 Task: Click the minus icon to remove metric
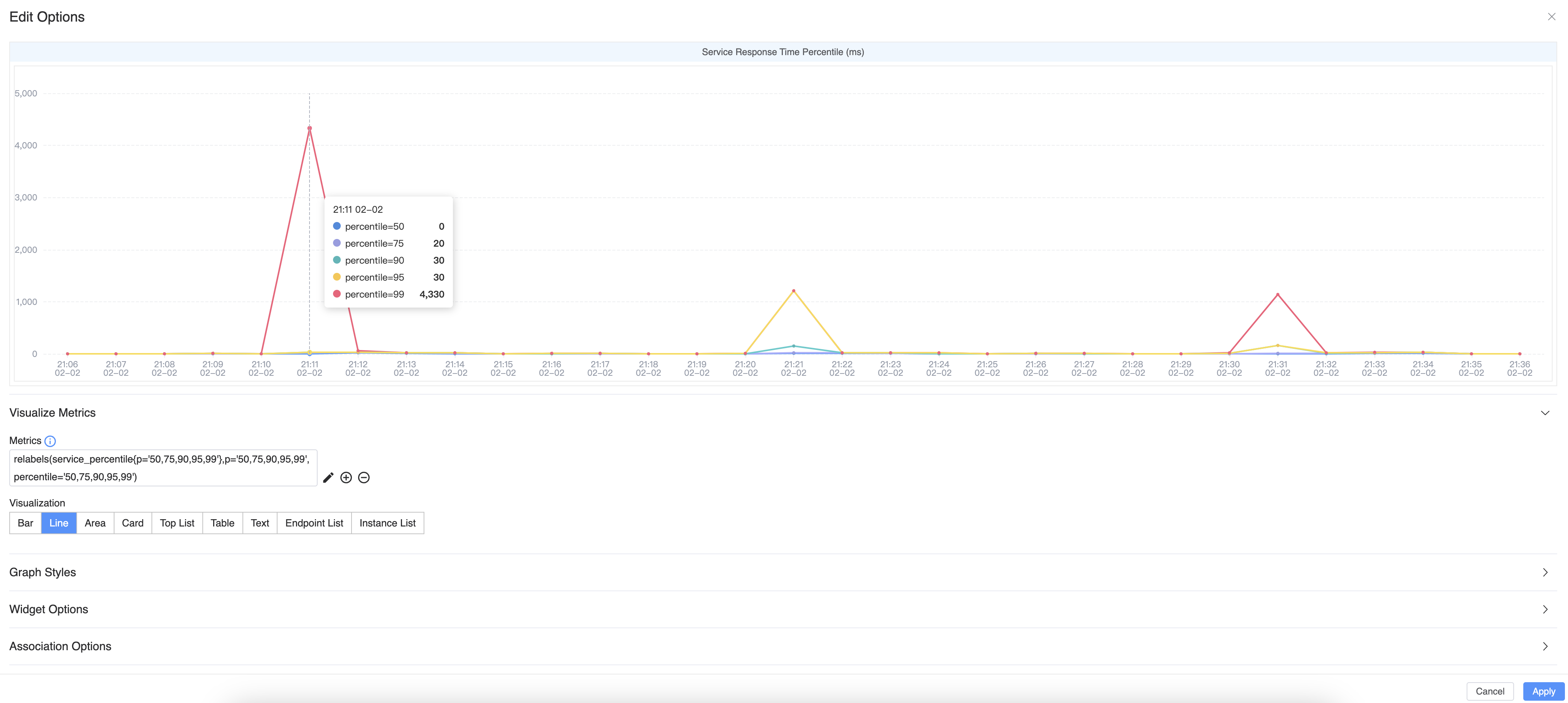pos(364,478)
